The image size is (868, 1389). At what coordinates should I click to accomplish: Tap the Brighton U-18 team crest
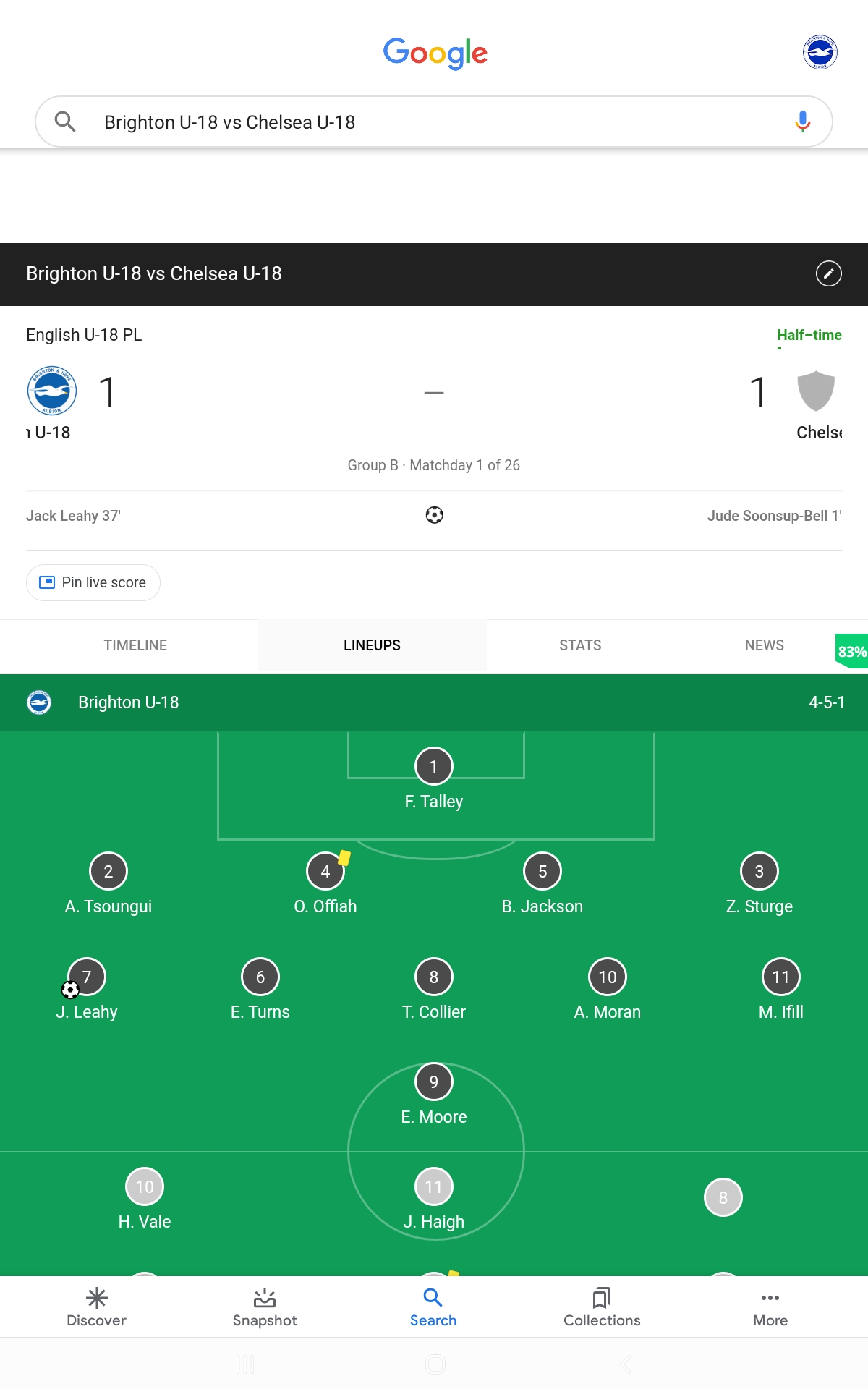coord(52,391)
